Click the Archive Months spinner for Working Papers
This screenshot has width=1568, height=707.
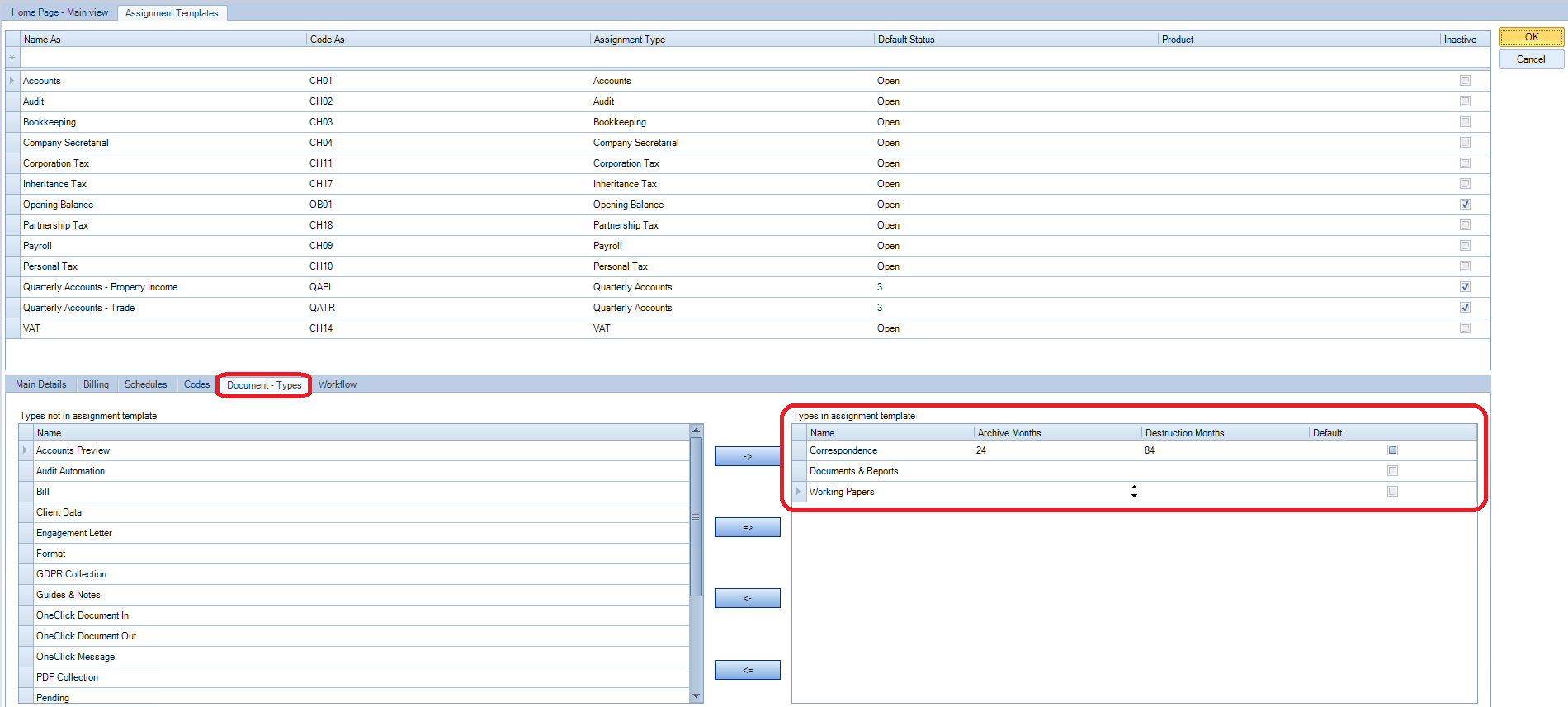click(x=1134, y=492)
